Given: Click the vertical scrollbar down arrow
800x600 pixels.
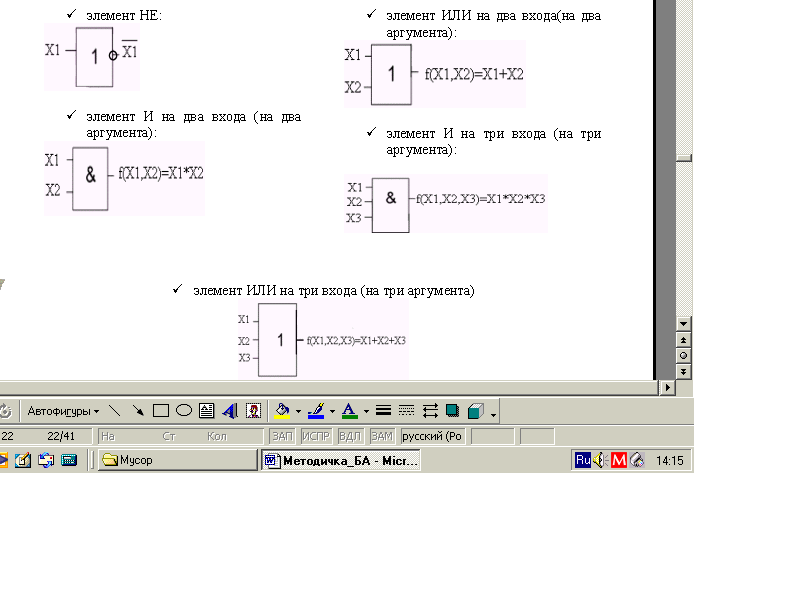Looking at the screenshot, I should point(684,323).
